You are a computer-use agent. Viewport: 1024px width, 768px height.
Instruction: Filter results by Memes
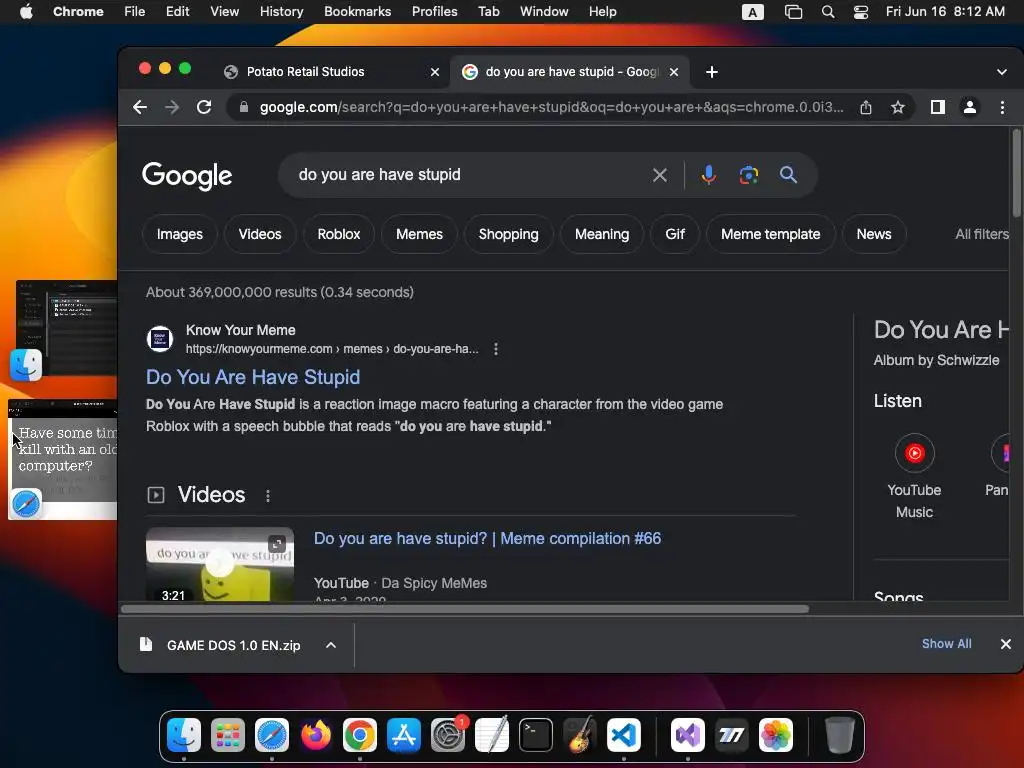coord(419,234)
